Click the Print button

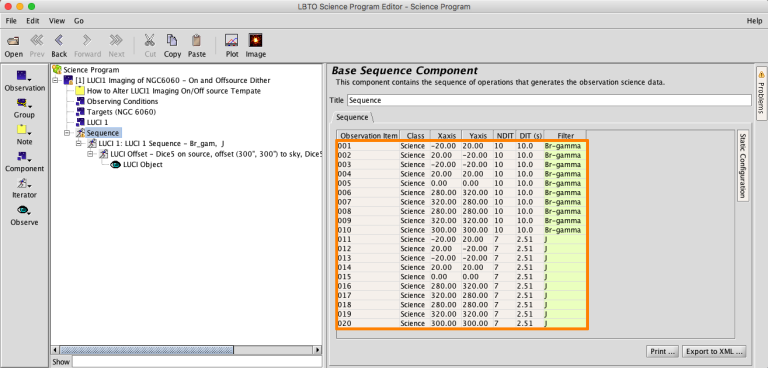tap(663, 351)
